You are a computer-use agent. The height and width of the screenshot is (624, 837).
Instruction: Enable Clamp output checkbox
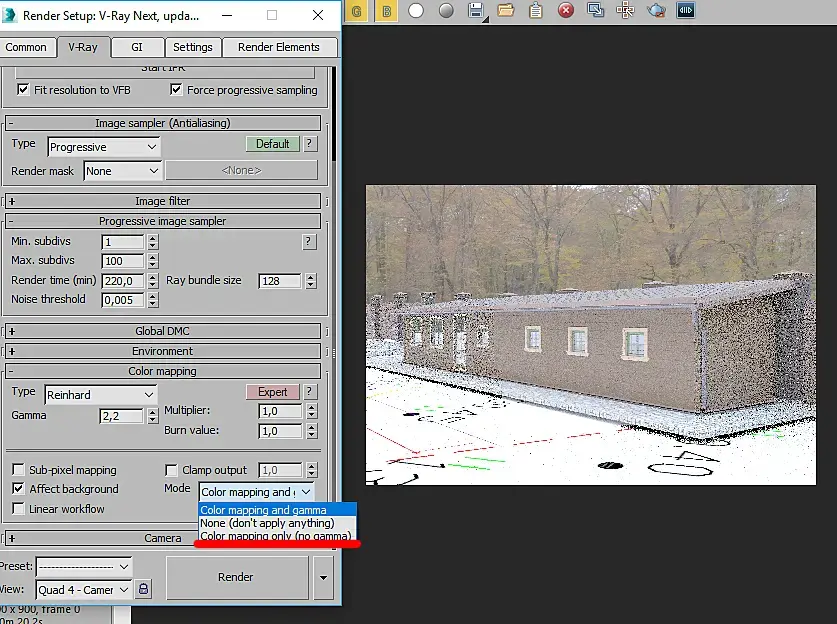(171, 470)
